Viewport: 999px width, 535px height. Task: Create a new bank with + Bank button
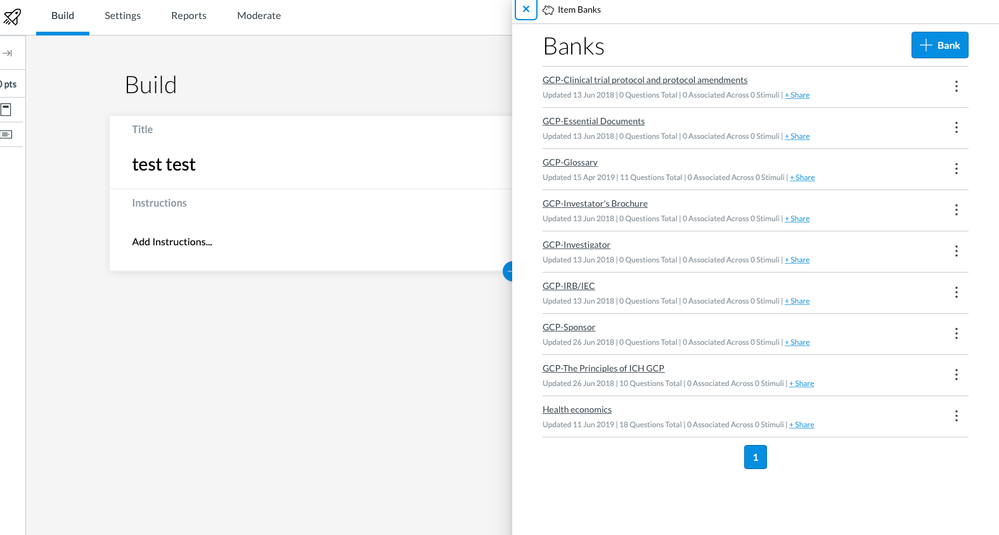tap(939, 45)
